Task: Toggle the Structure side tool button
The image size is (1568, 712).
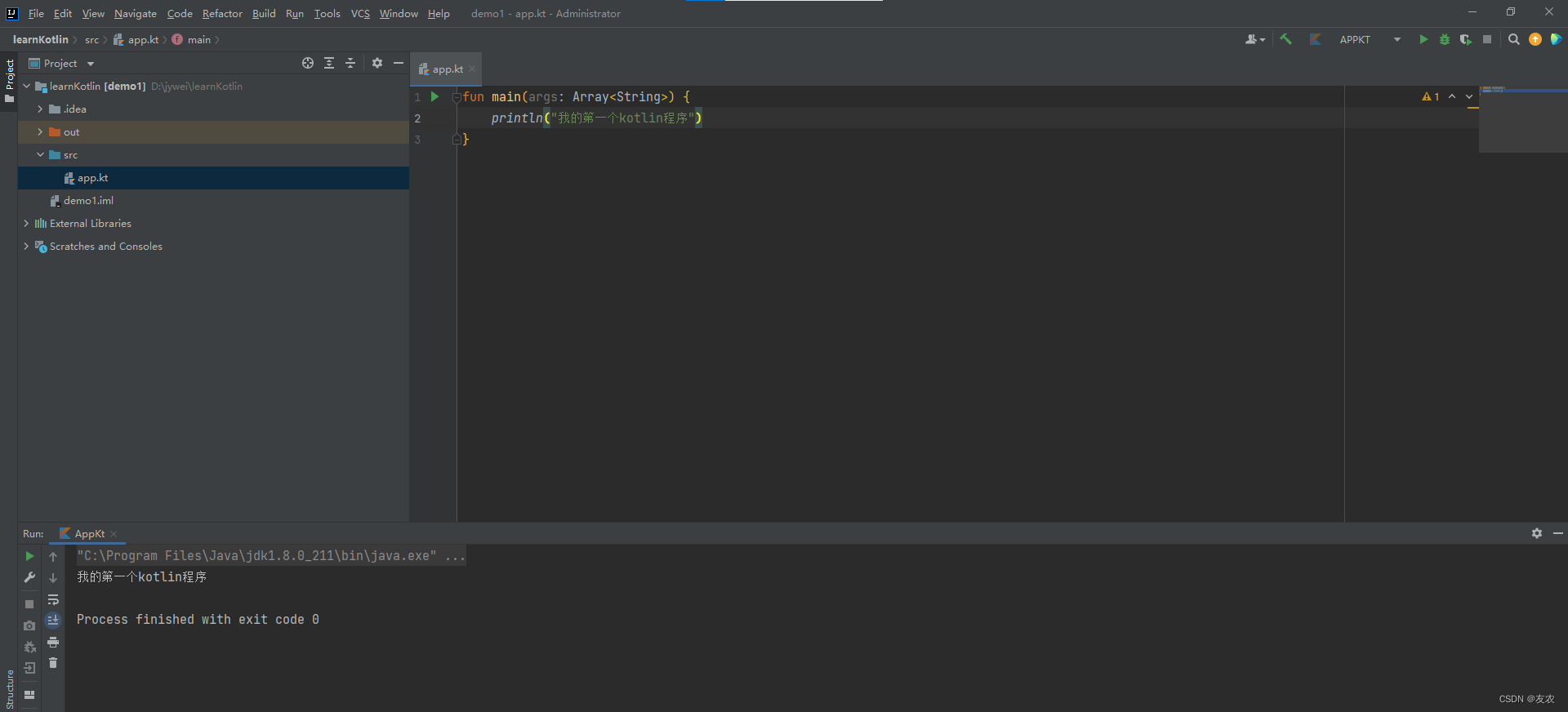Action: coord(9,689)
